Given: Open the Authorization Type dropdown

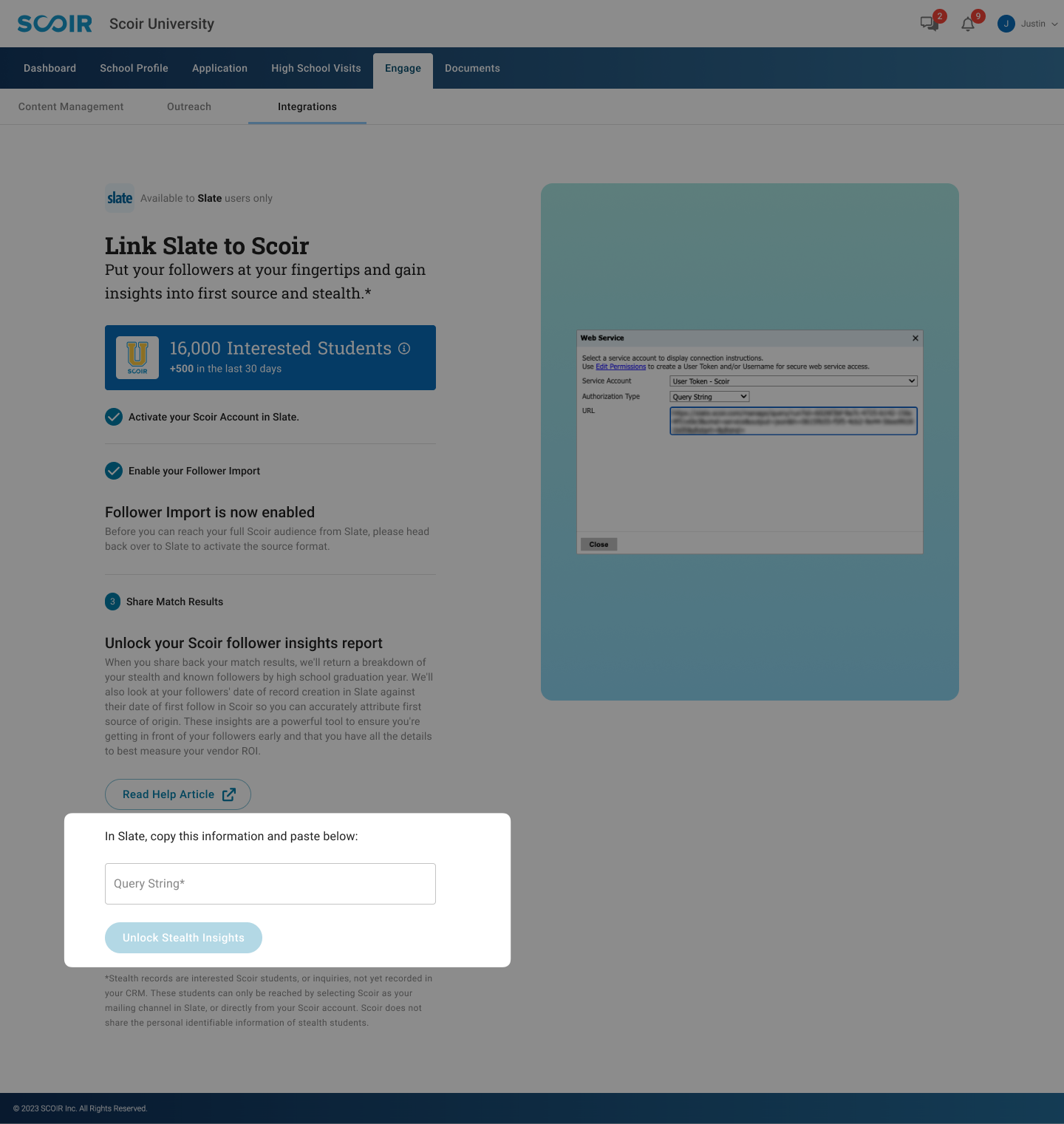Looking at the screenshot, I should coord(709,397).
